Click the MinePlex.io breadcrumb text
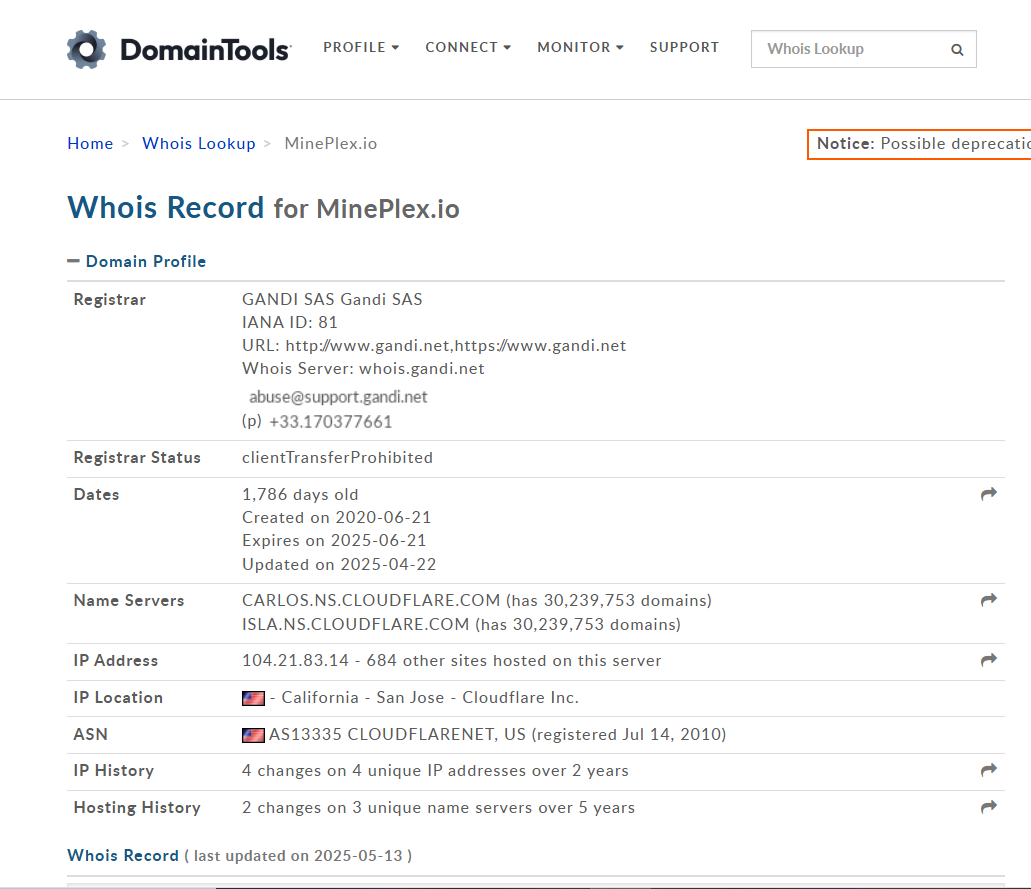The width and height of the screenshot is (1031, 889). click(x=331, y=143)
